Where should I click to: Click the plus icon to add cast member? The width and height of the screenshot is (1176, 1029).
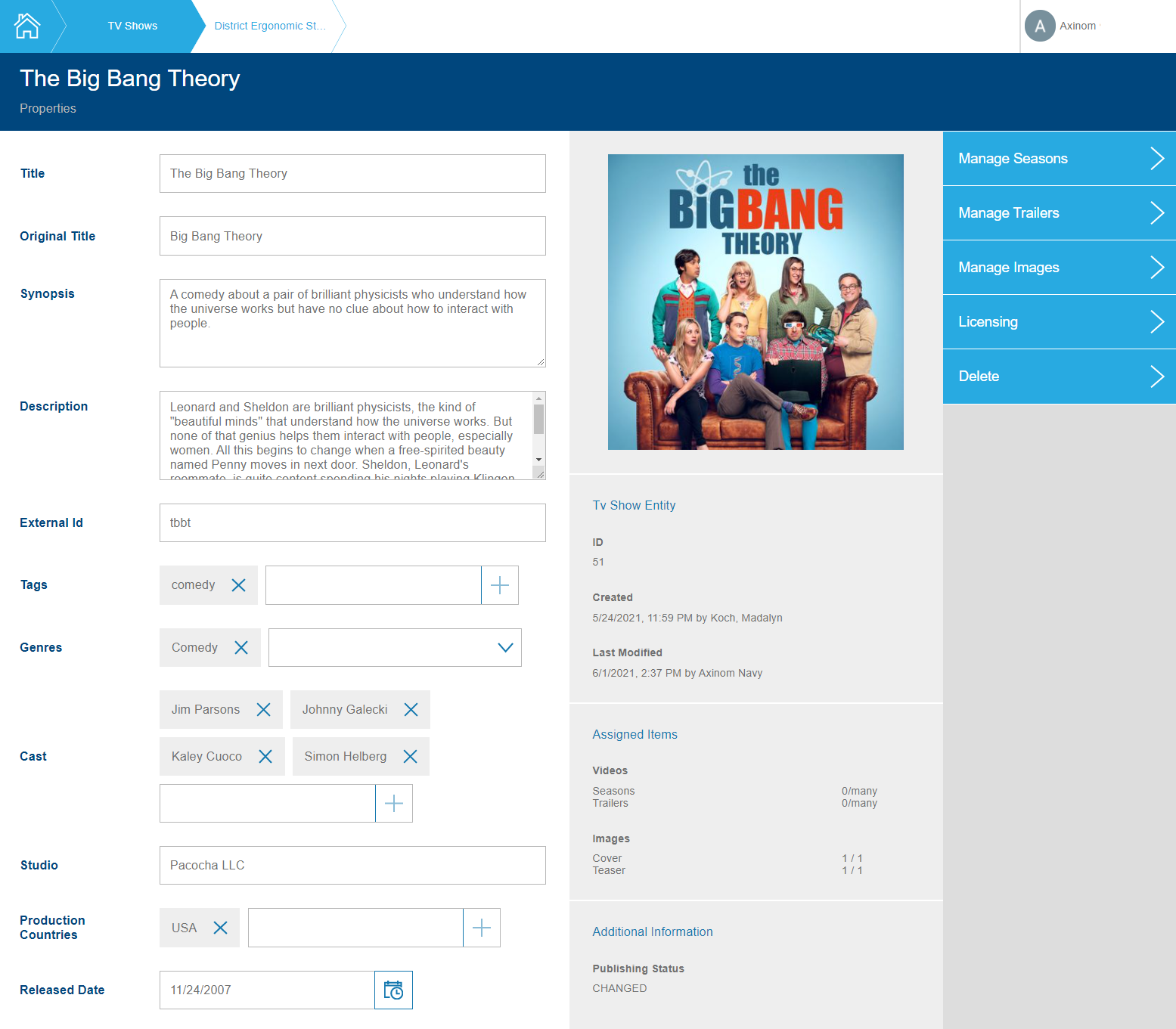pyautogui.click(x=394, y=804)
